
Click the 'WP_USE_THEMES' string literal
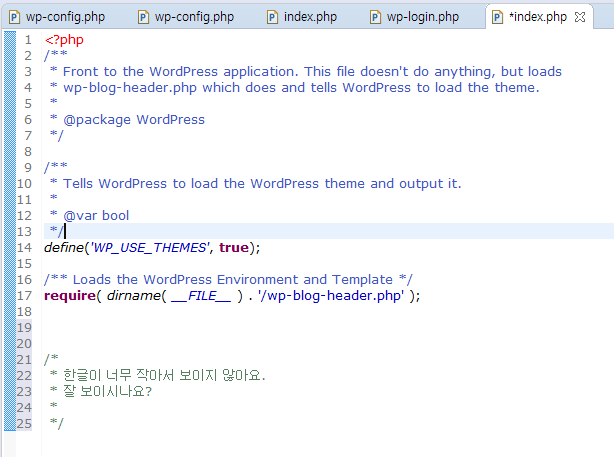150,247
